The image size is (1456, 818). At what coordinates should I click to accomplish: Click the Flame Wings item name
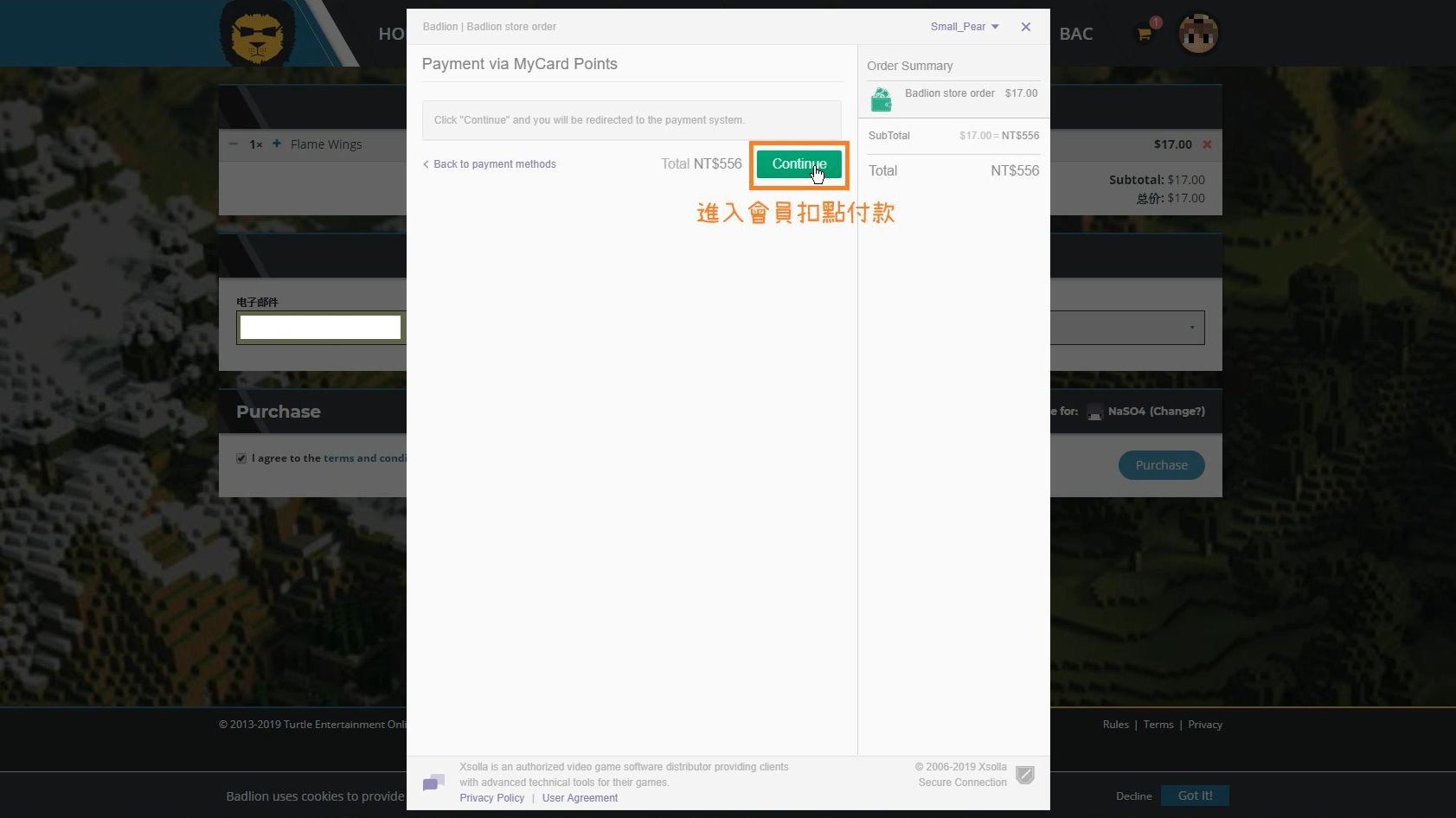(x=326, y=144)
